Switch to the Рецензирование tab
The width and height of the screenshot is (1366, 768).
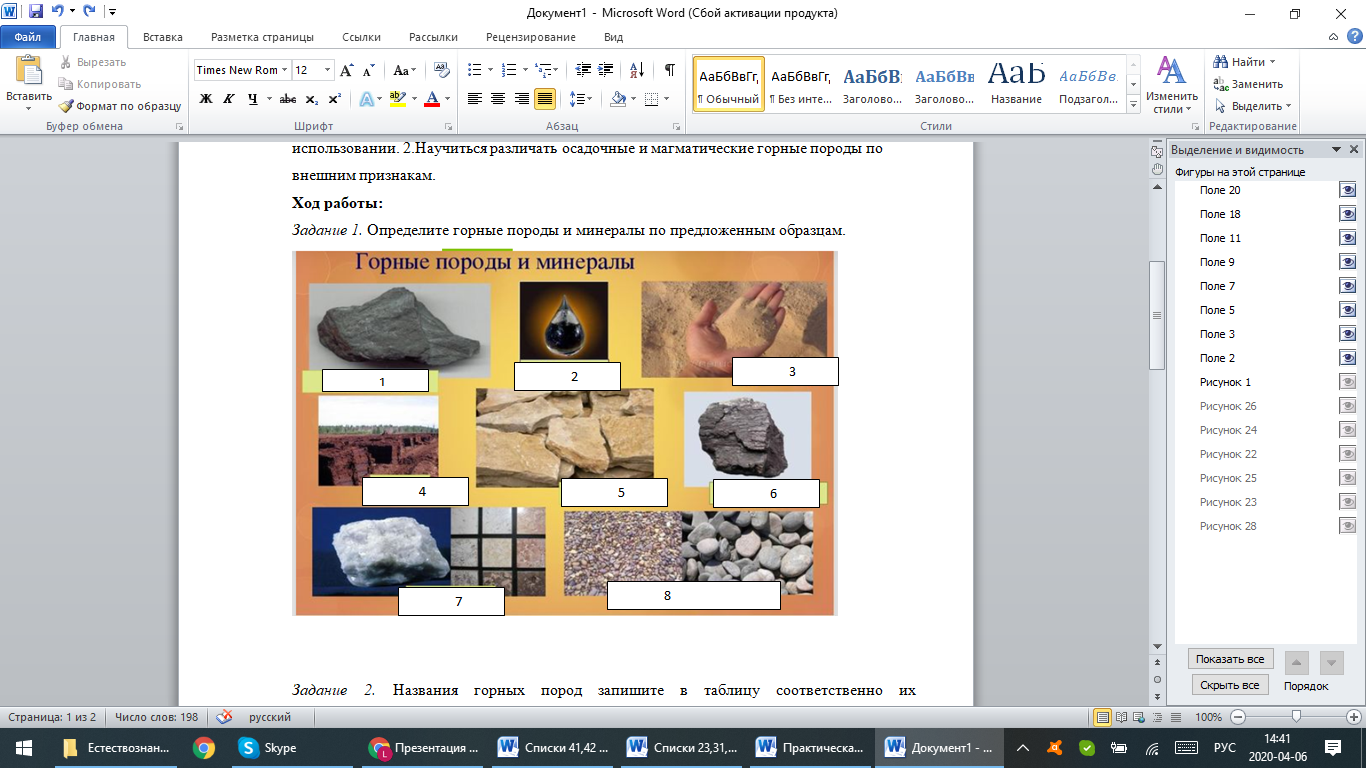pyautogui.click(x=531, y=37)
